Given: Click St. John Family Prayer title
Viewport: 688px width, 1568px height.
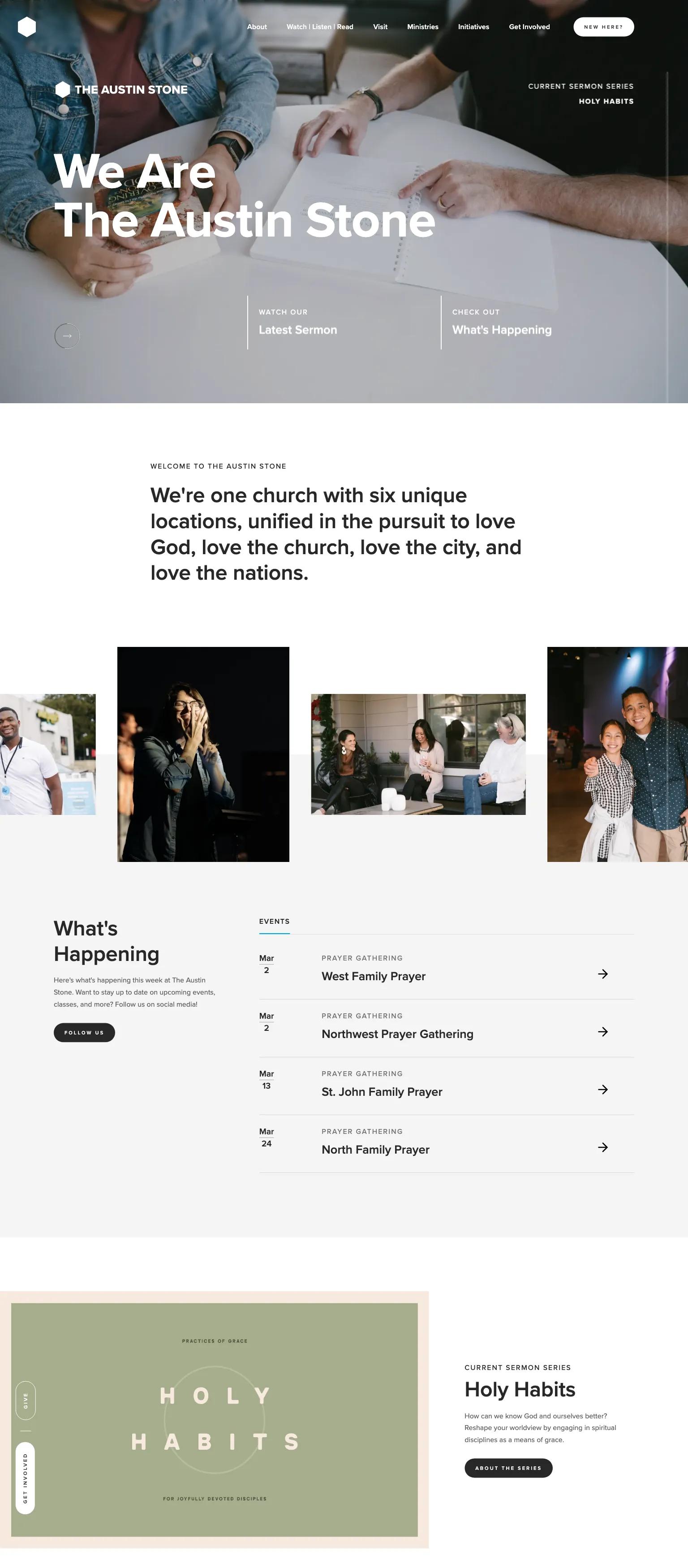Looking at the screenshot, I should point(382,1092).
